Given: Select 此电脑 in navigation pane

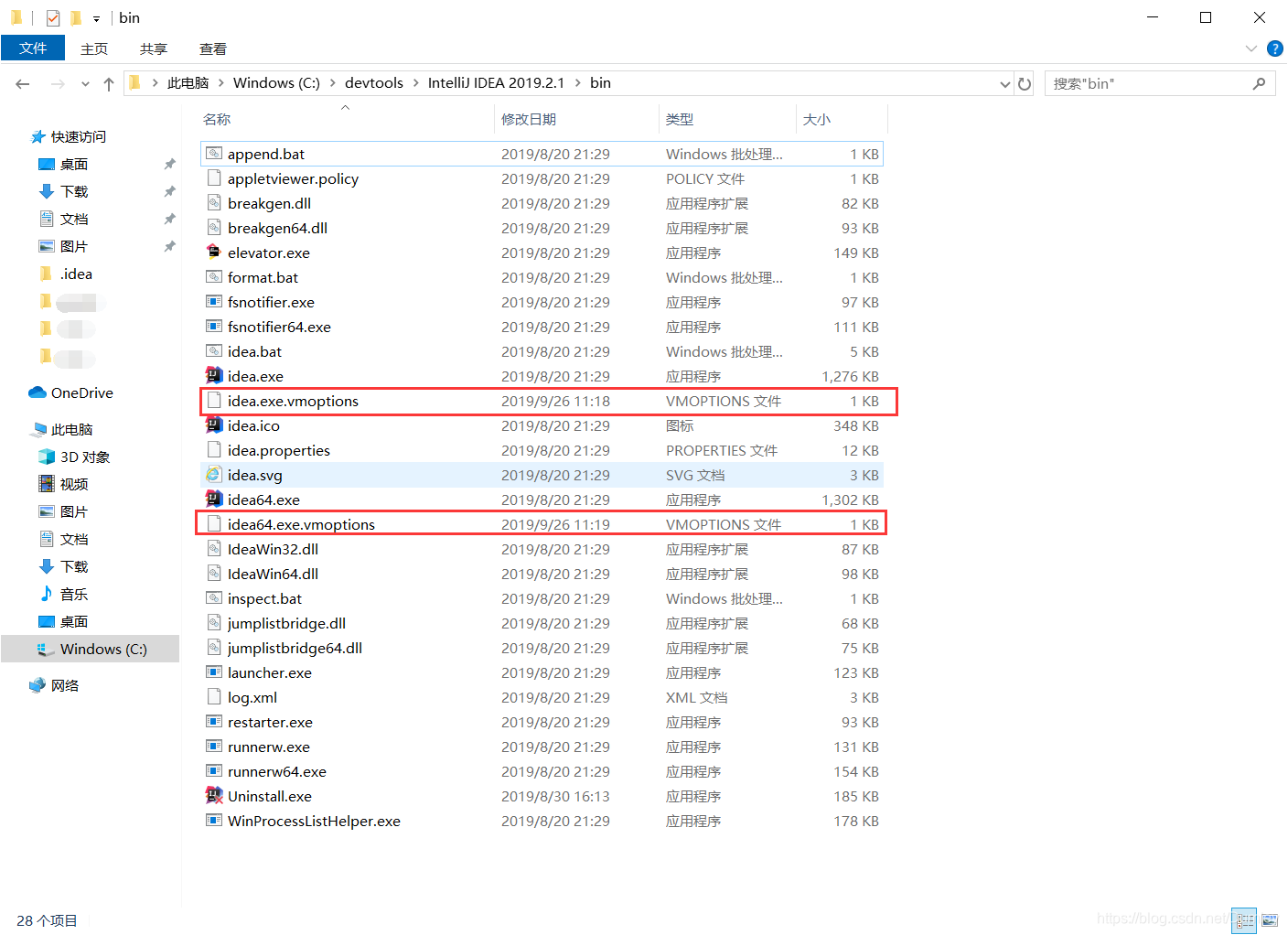Looking at the screenshot, I should 72,430.
